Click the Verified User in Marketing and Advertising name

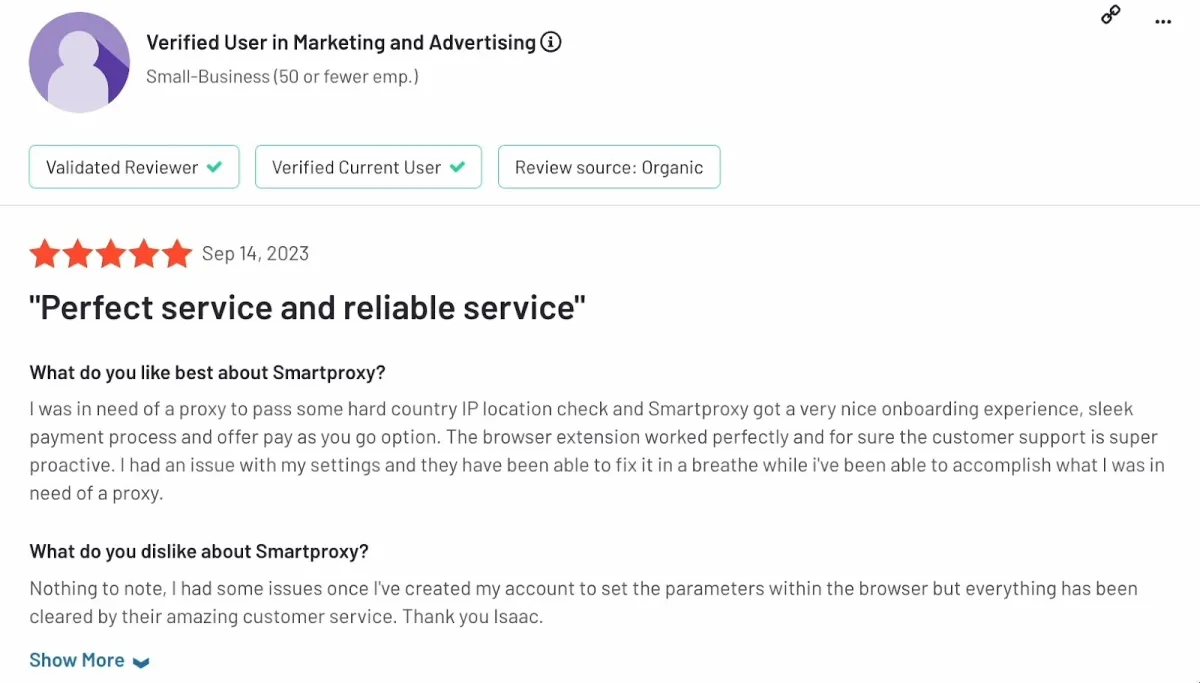click(341, 43)
